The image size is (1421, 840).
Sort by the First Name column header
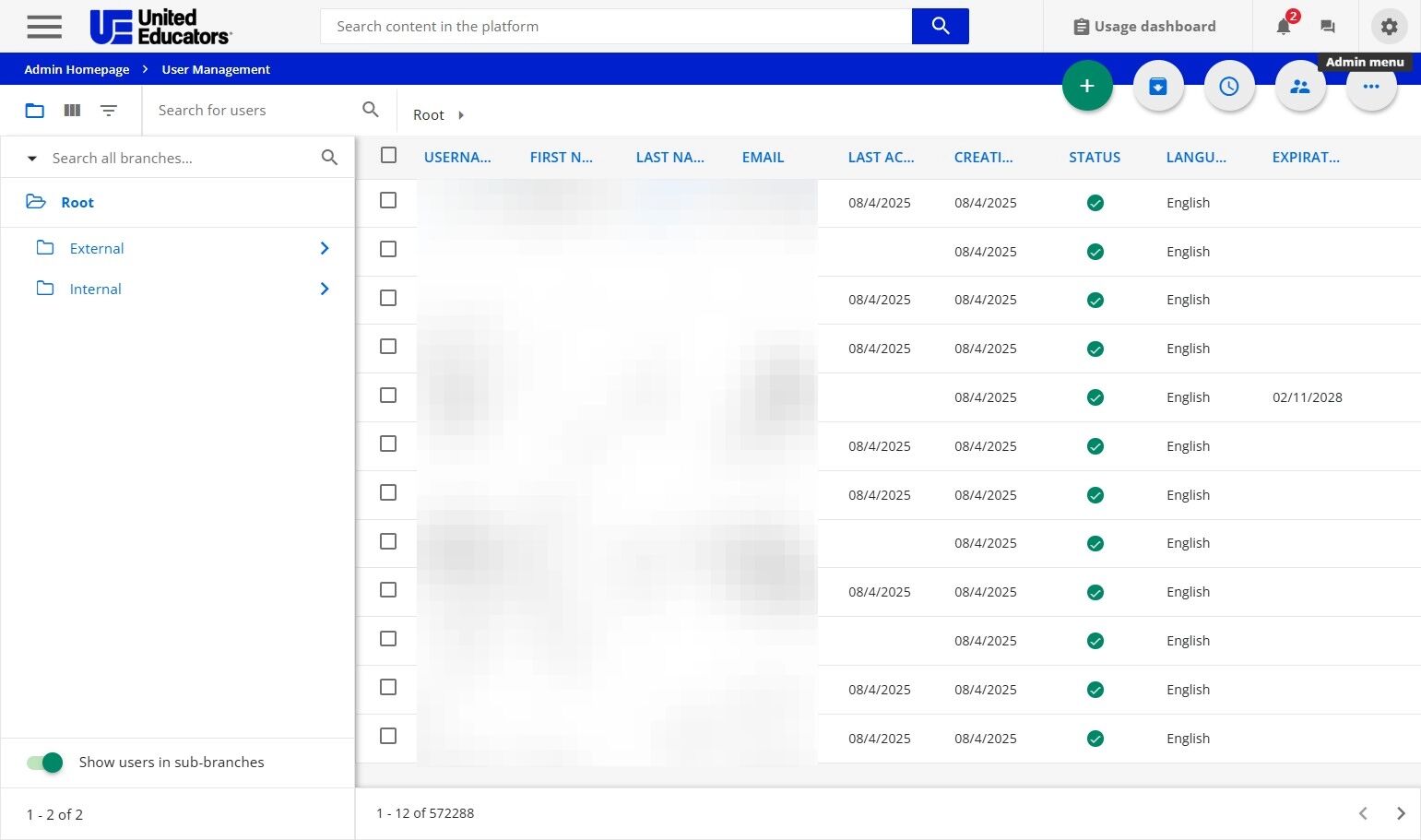[562, 158]
